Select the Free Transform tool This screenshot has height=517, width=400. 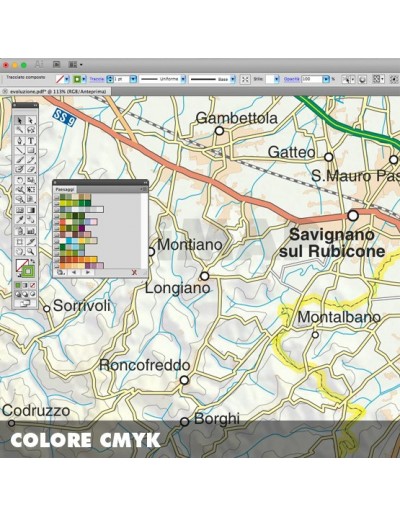coord(31,189)
